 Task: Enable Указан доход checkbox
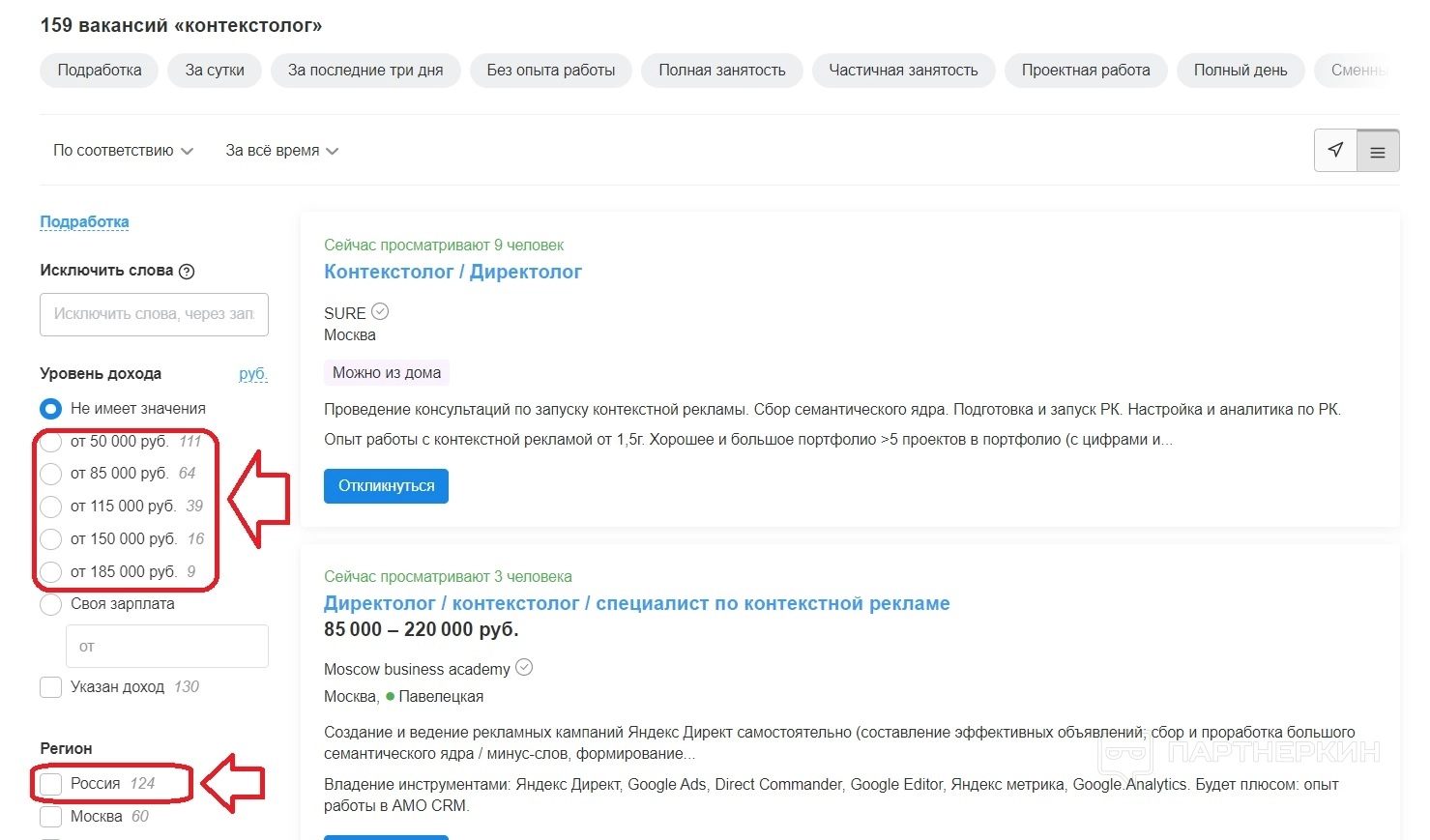pos(51,687)
